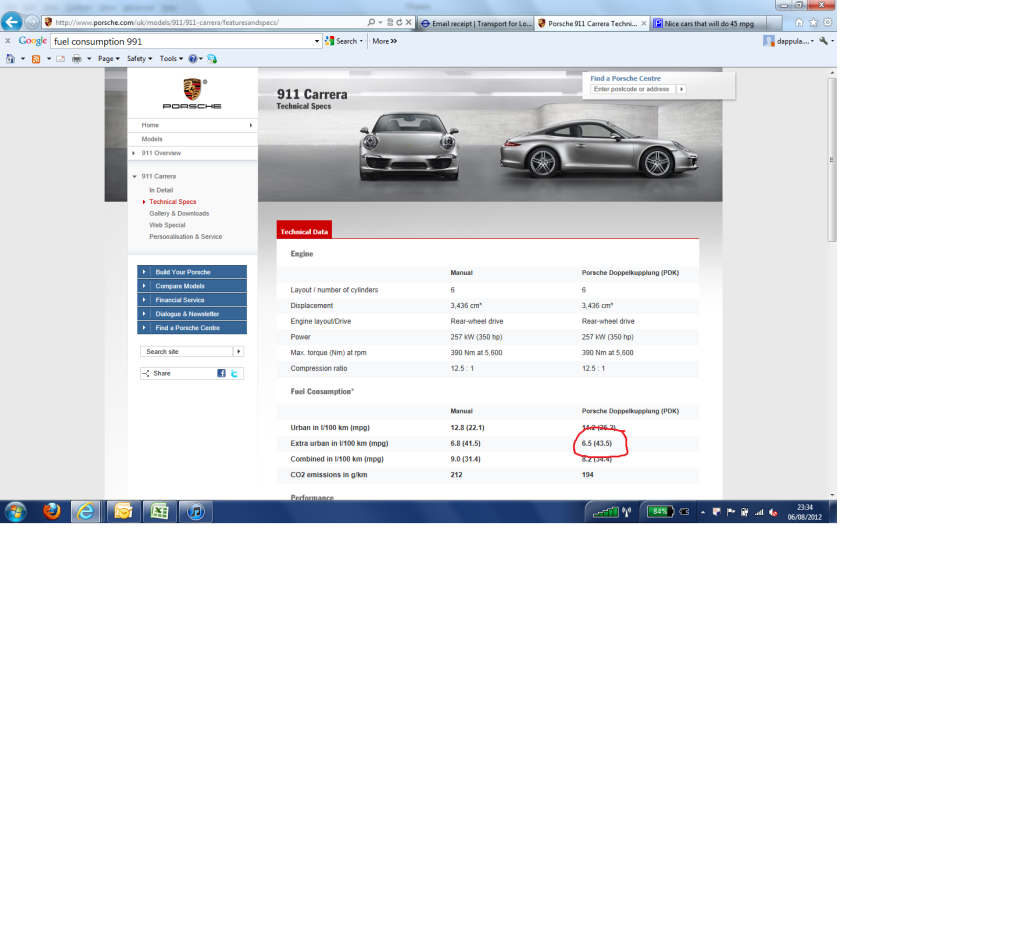Submit the Search site arrow button
Viewport: 1023px width, 930px height.
pos(238,352)
